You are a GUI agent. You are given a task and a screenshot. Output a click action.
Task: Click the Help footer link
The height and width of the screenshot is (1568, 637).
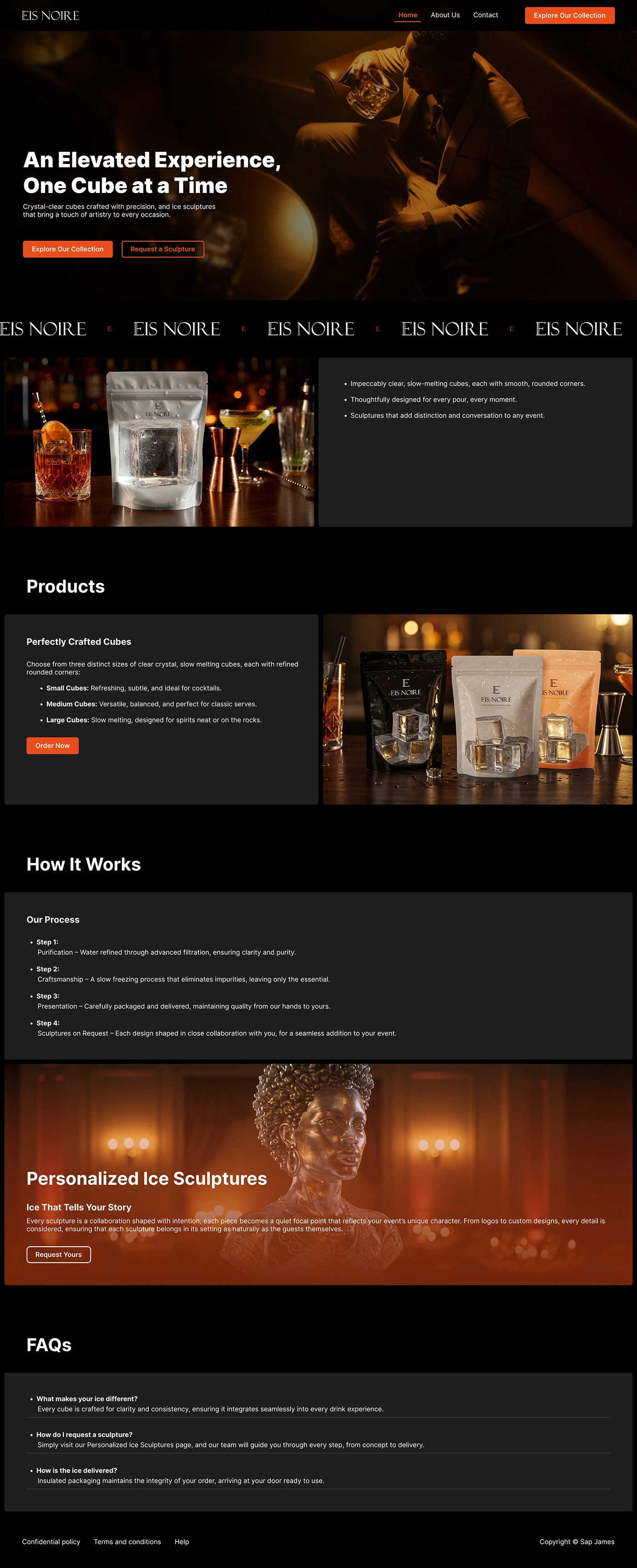[182, 1542]
